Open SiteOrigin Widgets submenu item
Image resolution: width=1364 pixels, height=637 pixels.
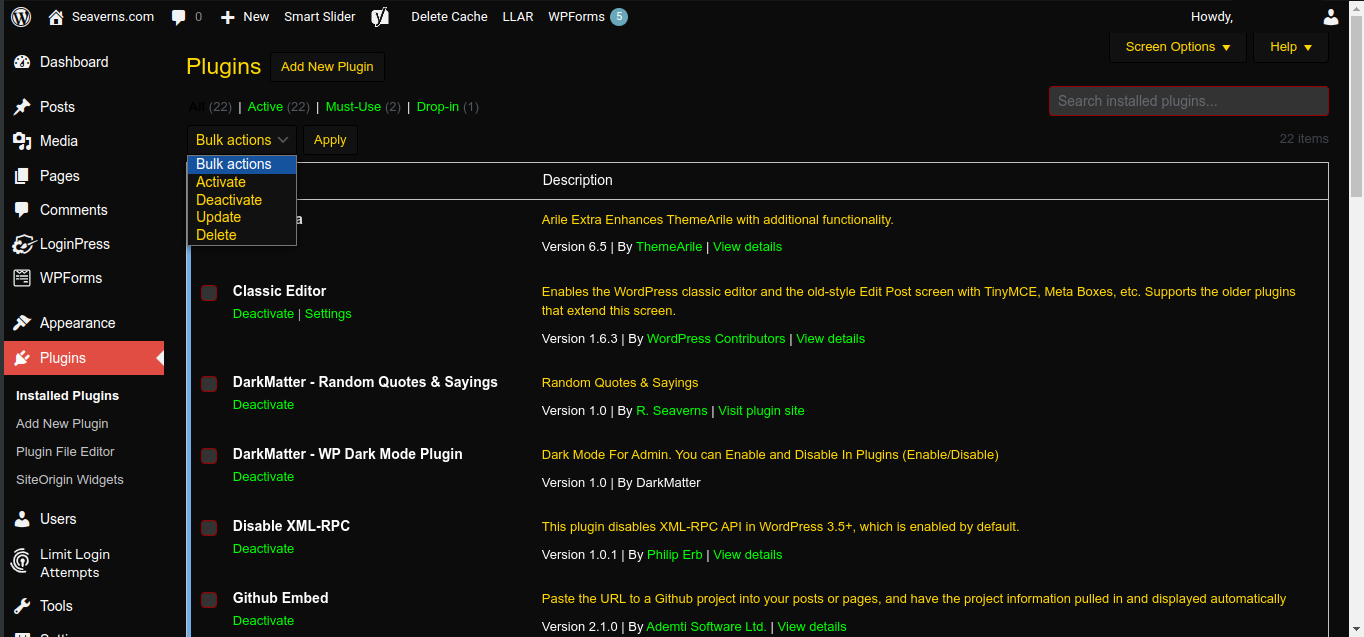coord(70,480)
